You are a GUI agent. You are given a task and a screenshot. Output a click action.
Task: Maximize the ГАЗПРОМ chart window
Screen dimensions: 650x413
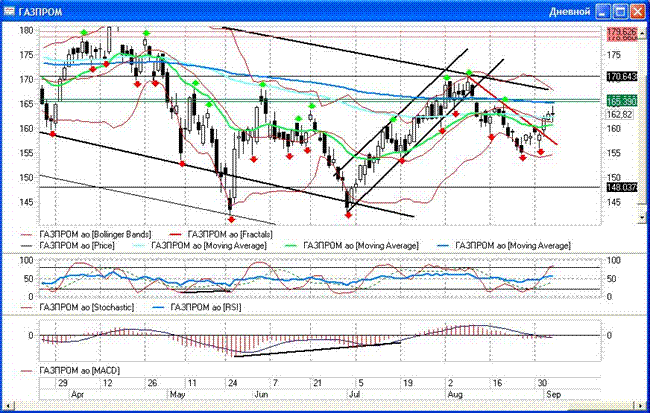click(620, 11)
